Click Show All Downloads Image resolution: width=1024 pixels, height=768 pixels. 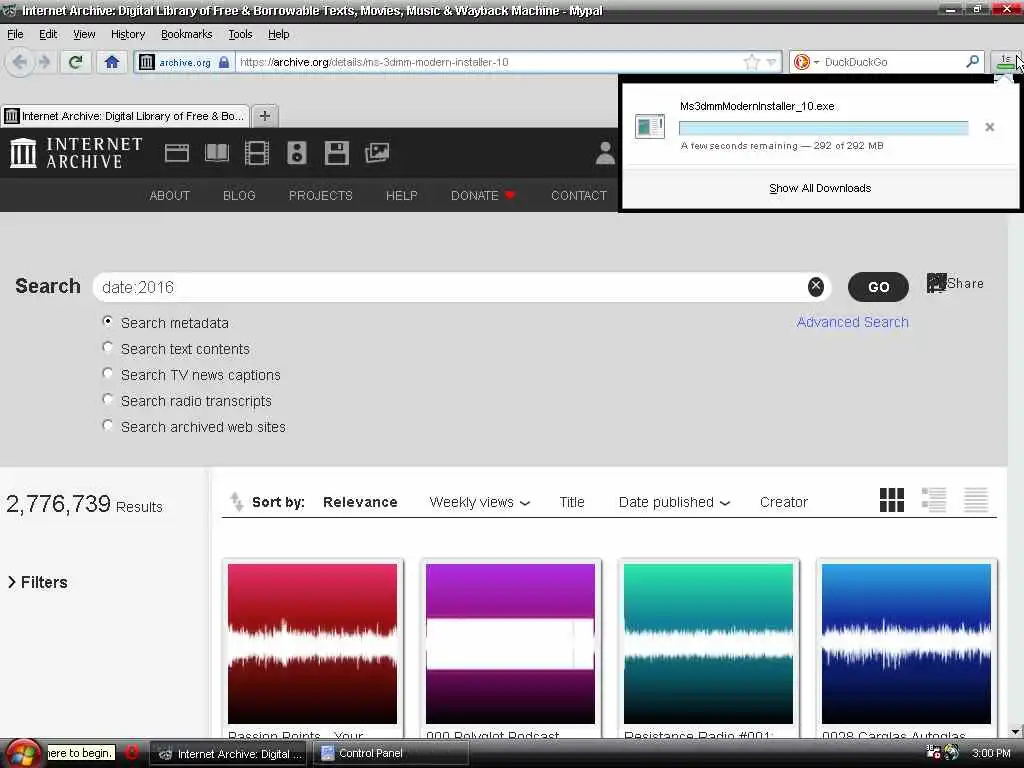pos(820,188)
